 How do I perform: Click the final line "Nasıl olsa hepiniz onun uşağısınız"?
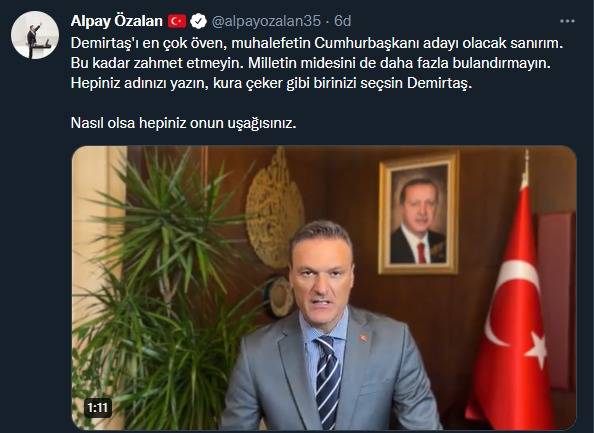[x=183, y=123]
